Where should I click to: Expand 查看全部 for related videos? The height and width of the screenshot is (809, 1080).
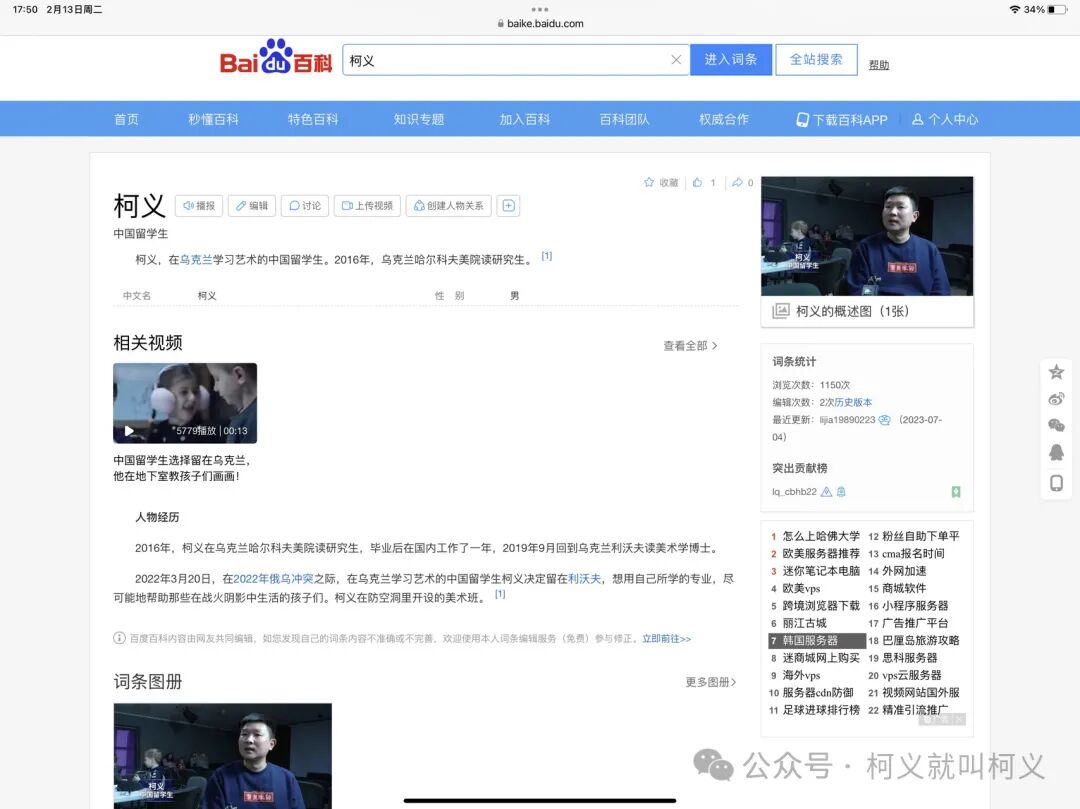(x=690, y=346)
